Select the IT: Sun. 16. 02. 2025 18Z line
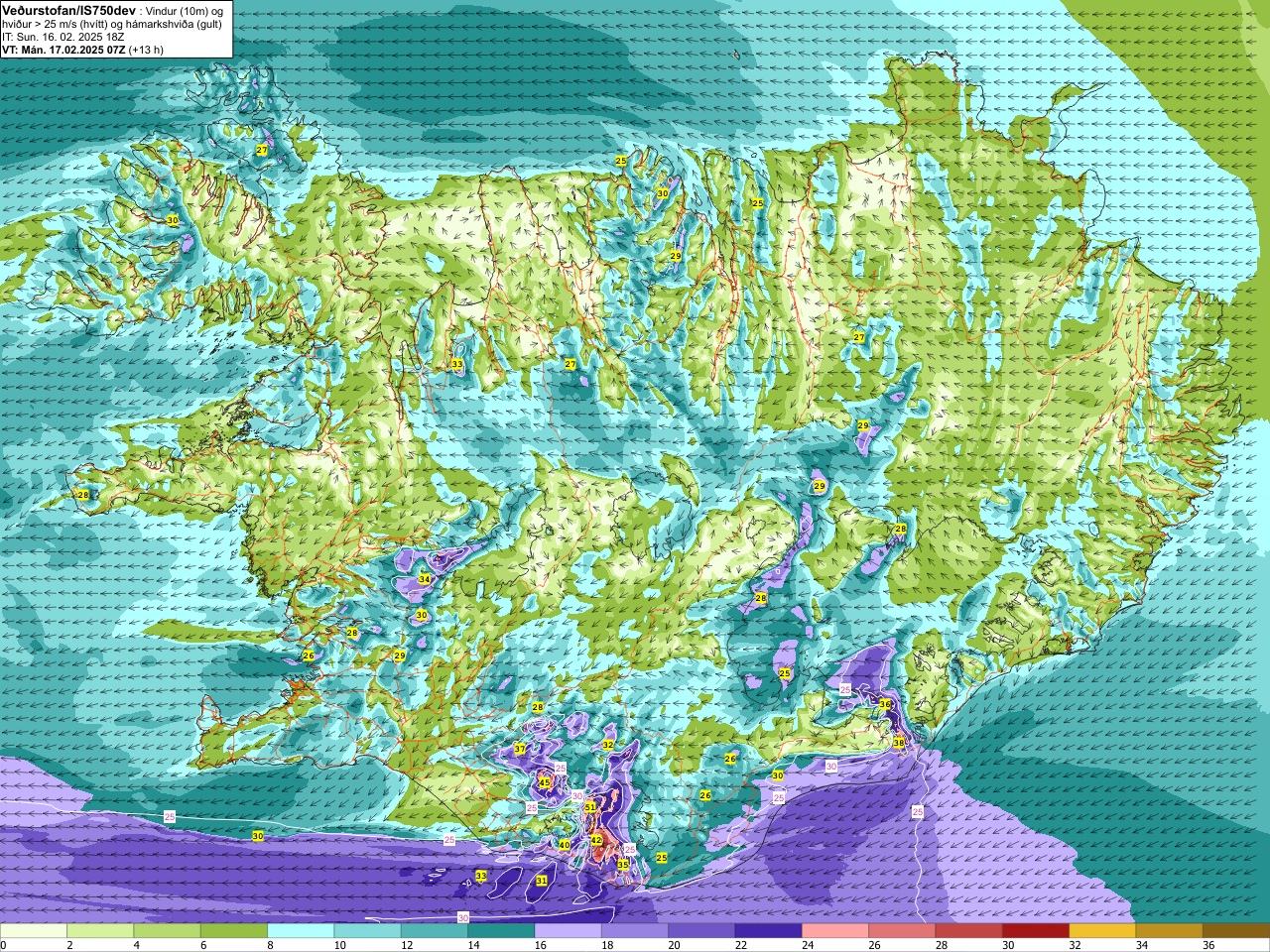Viewport: 1270px width, 952px height. coord(63,37)
